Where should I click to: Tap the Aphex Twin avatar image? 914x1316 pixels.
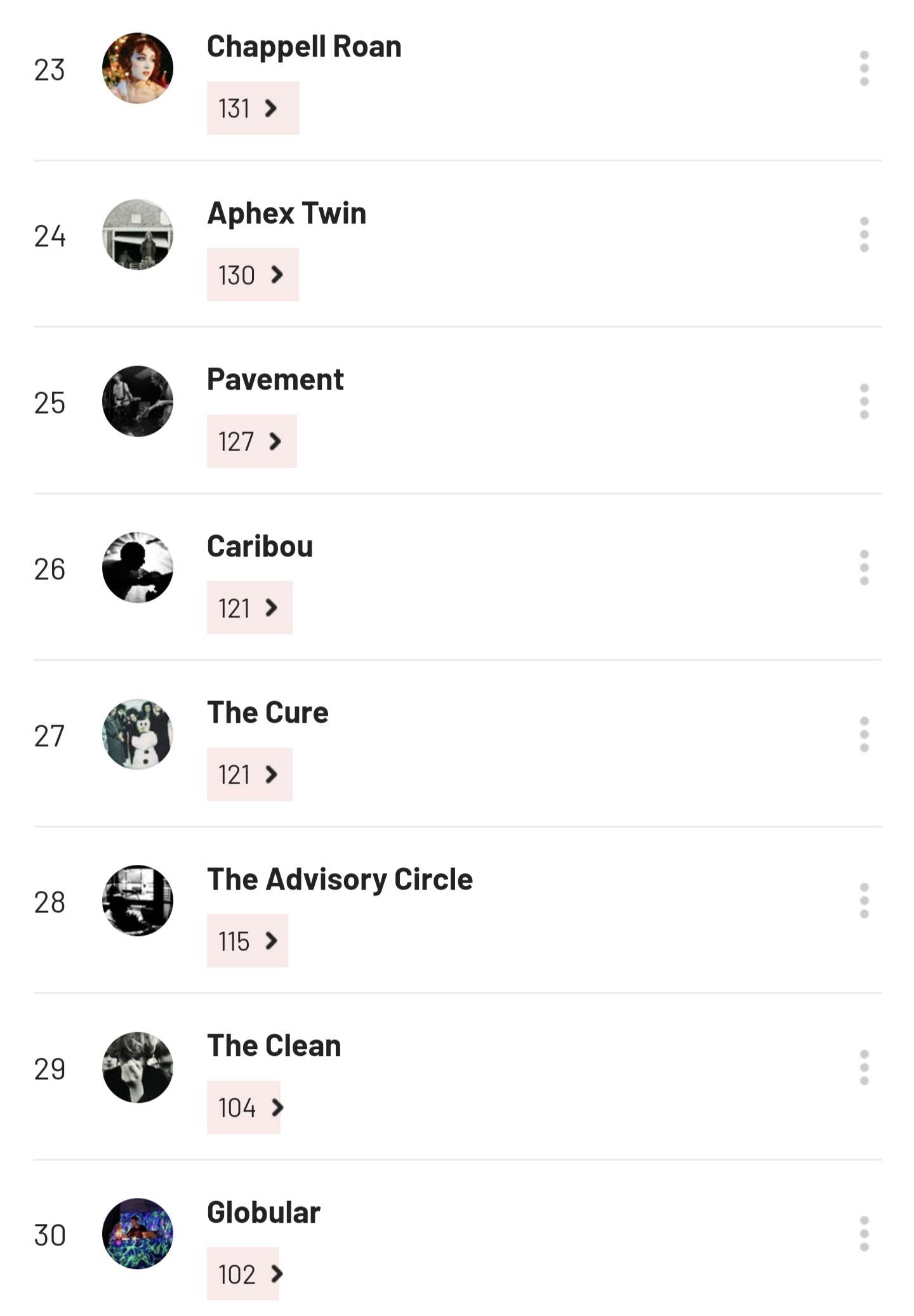coord(138,235)
